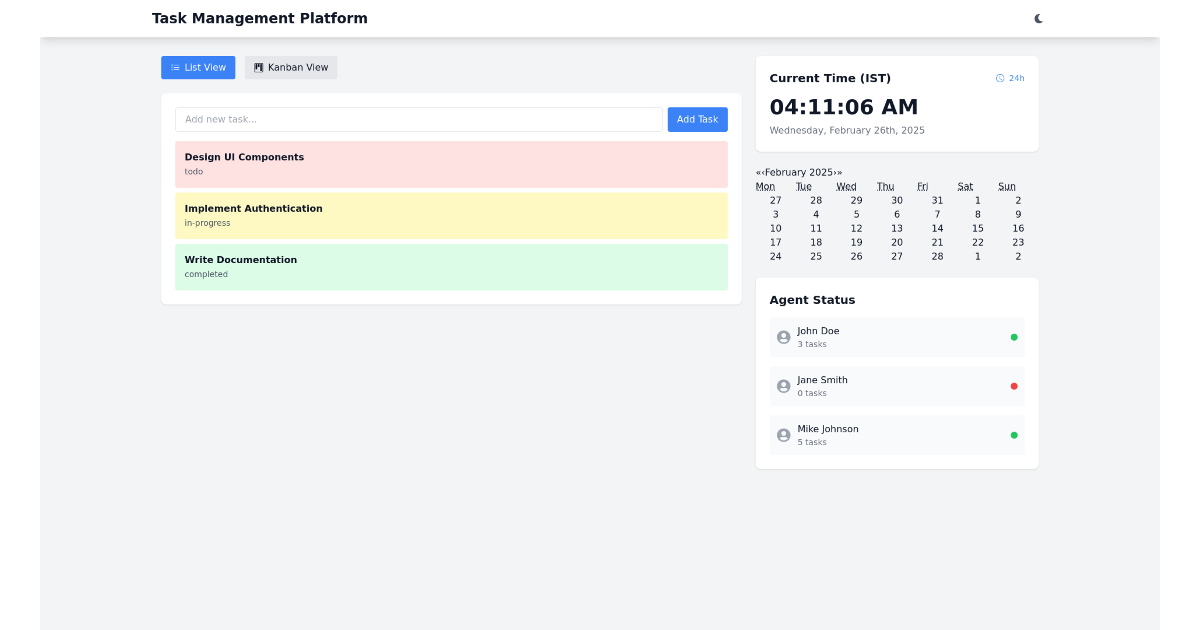Image resolution: width=1200 pixels, height=630 pixels.
Task: Jump to next year using the » arrows
Action: click(840, 172)
